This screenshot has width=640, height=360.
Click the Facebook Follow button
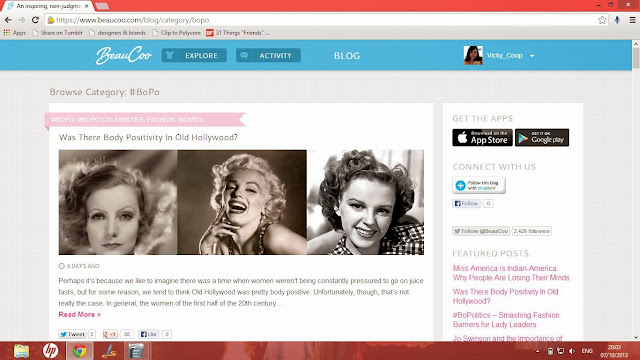(x=467, y=203)
